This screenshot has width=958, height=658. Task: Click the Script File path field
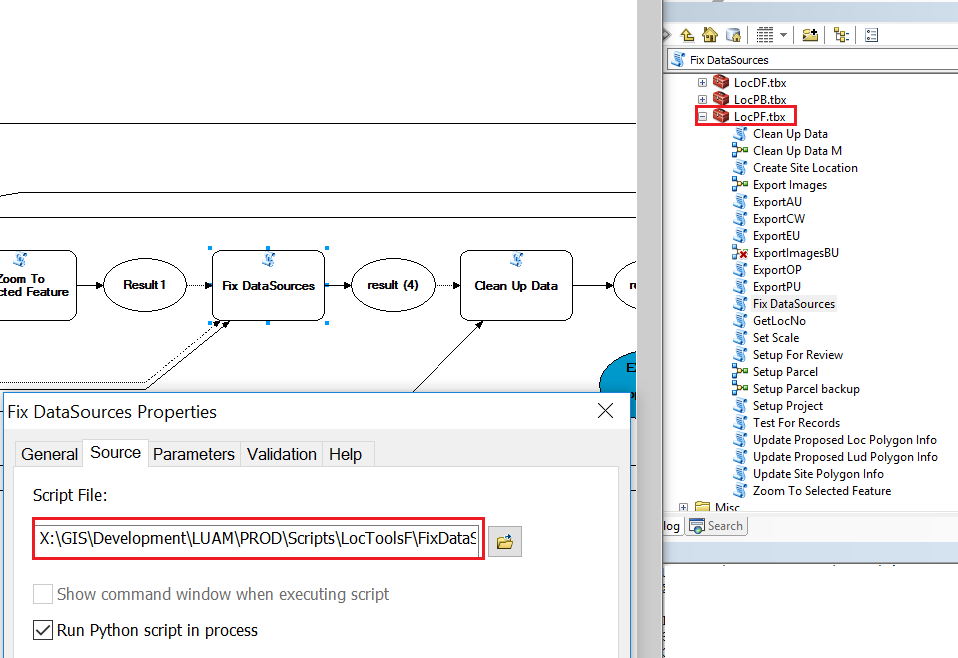258,538
